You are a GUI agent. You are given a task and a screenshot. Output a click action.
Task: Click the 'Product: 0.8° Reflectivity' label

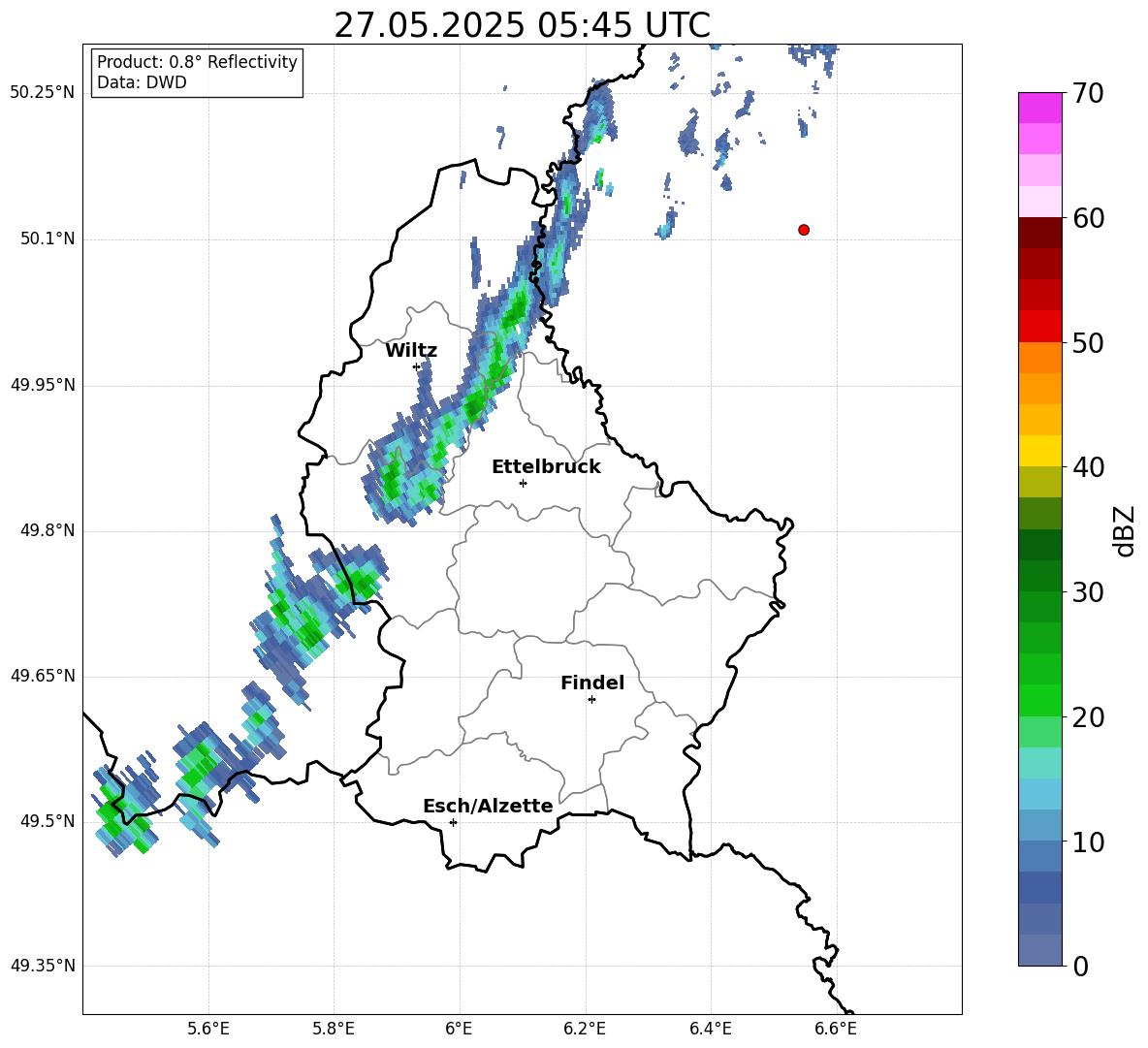pos(197,61)
